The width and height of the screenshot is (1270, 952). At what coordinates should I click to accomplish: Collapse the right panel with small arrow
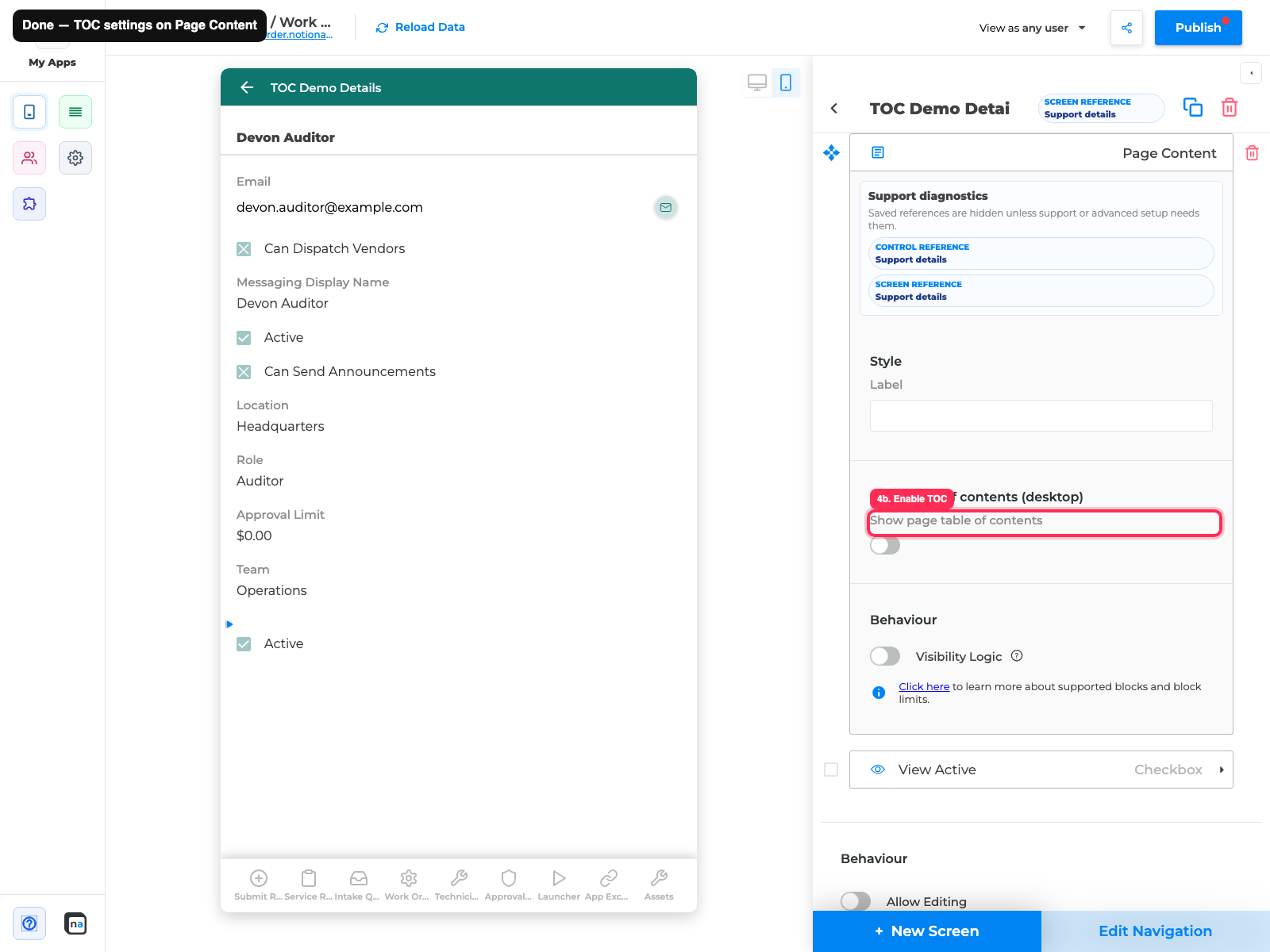pos(1251,73)
